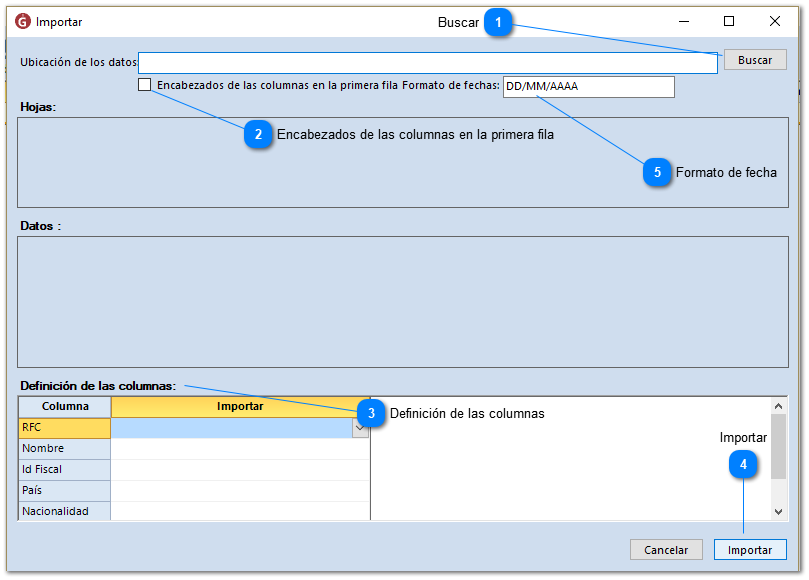Screen dimensions: 809x580
Task: Select the País row header
Action: (64, 491)
